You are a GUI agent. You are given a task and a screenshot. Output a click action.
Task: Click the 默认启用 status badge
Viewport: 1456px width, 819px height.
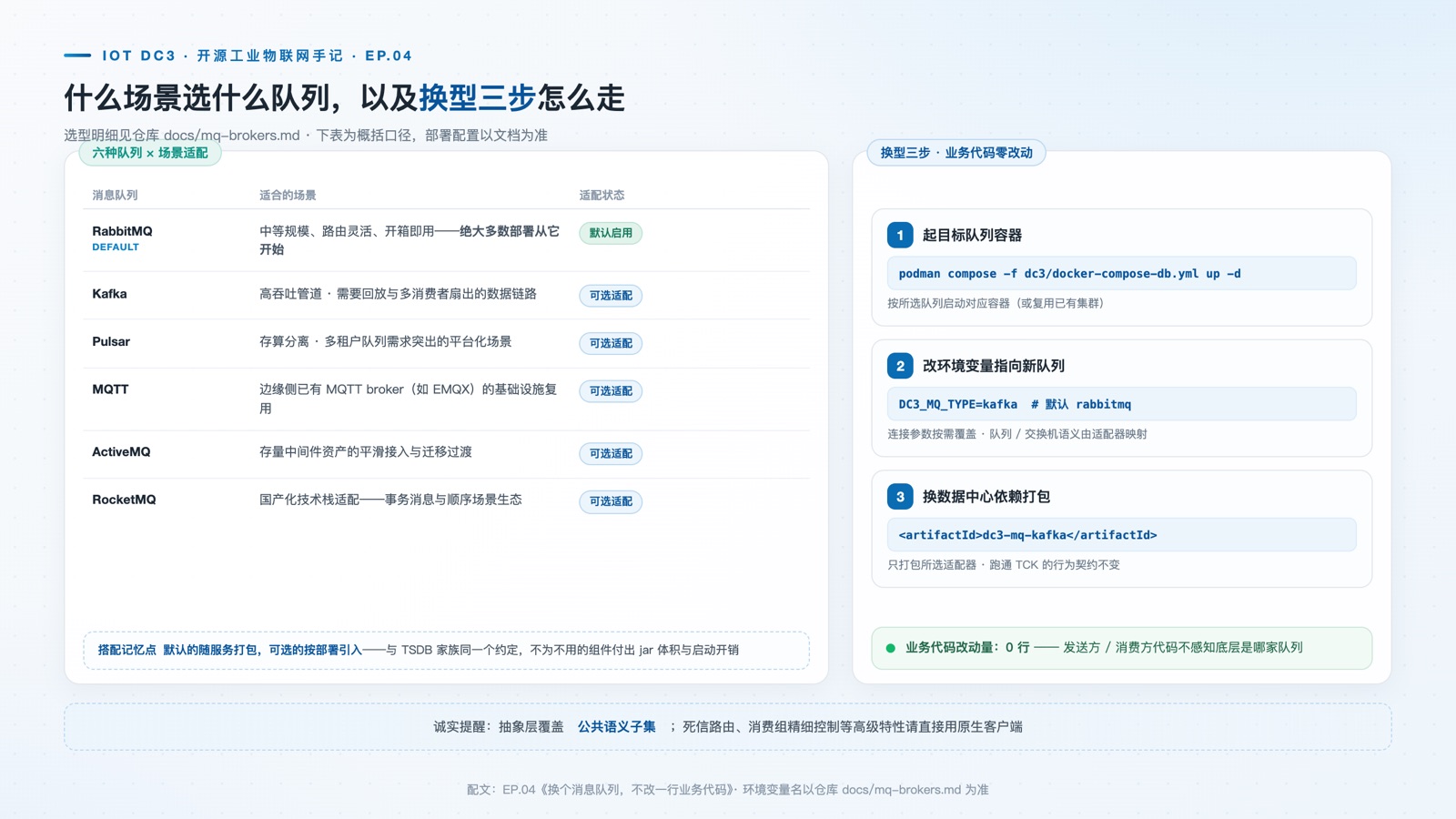(611, 233)
